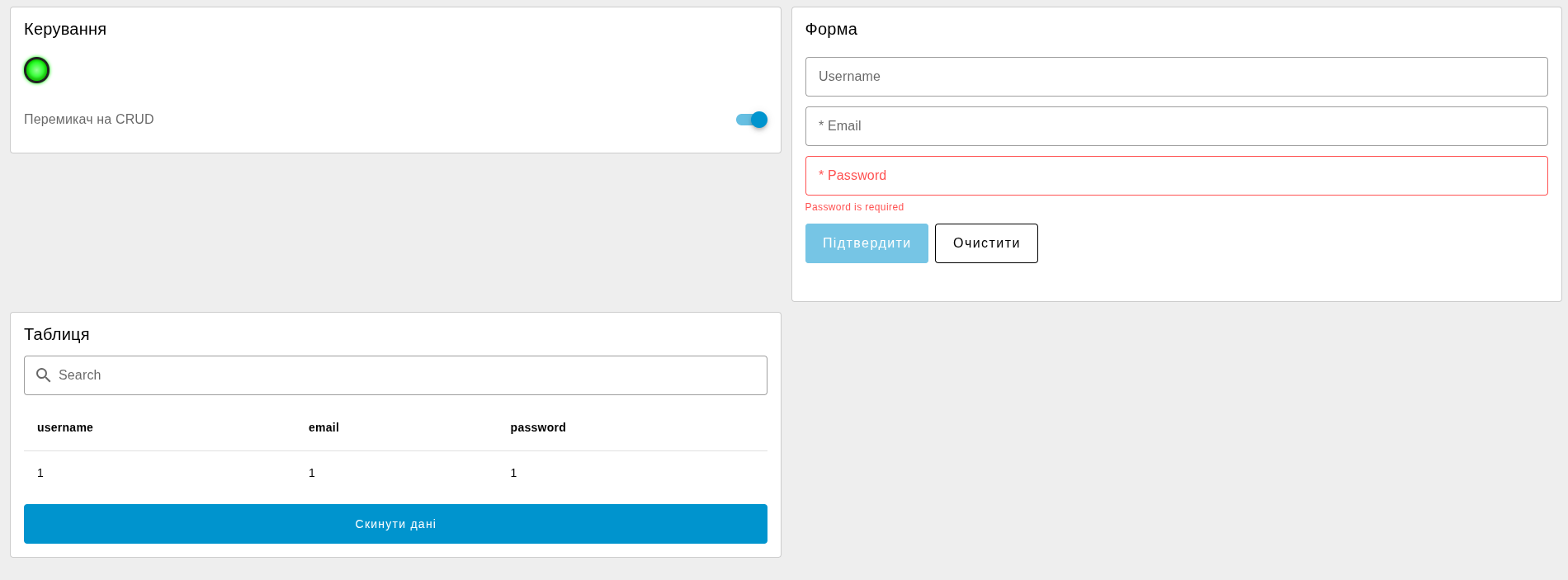Image resolution: width=1568 pixels, height=580 pixels.
Task: Toggle the Перемикач на CRUD switch
Action: [x=752, y=120]
